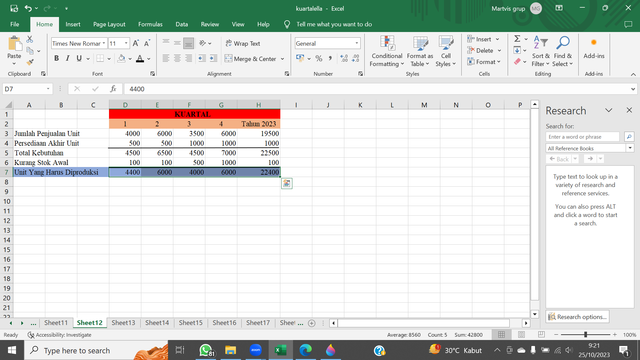Open the font color dropdown arrow
This screenshot has width=640, height=360.
pyautogui.click(x=149, y=59)
